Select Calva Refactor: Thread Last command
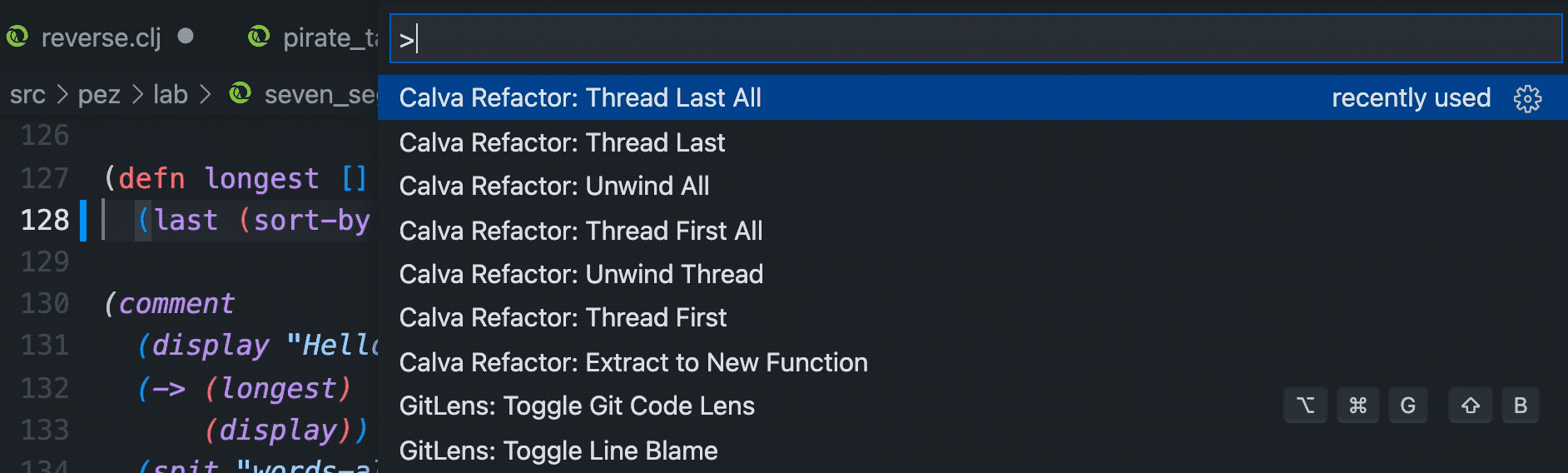 tap(562, 142)
